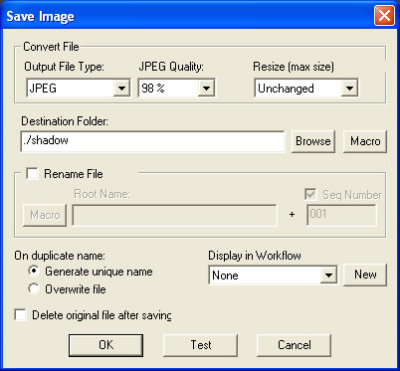Enable the Rename File checkbox
This screenshot has width=400, height=371.
click(x=33, y=174)
